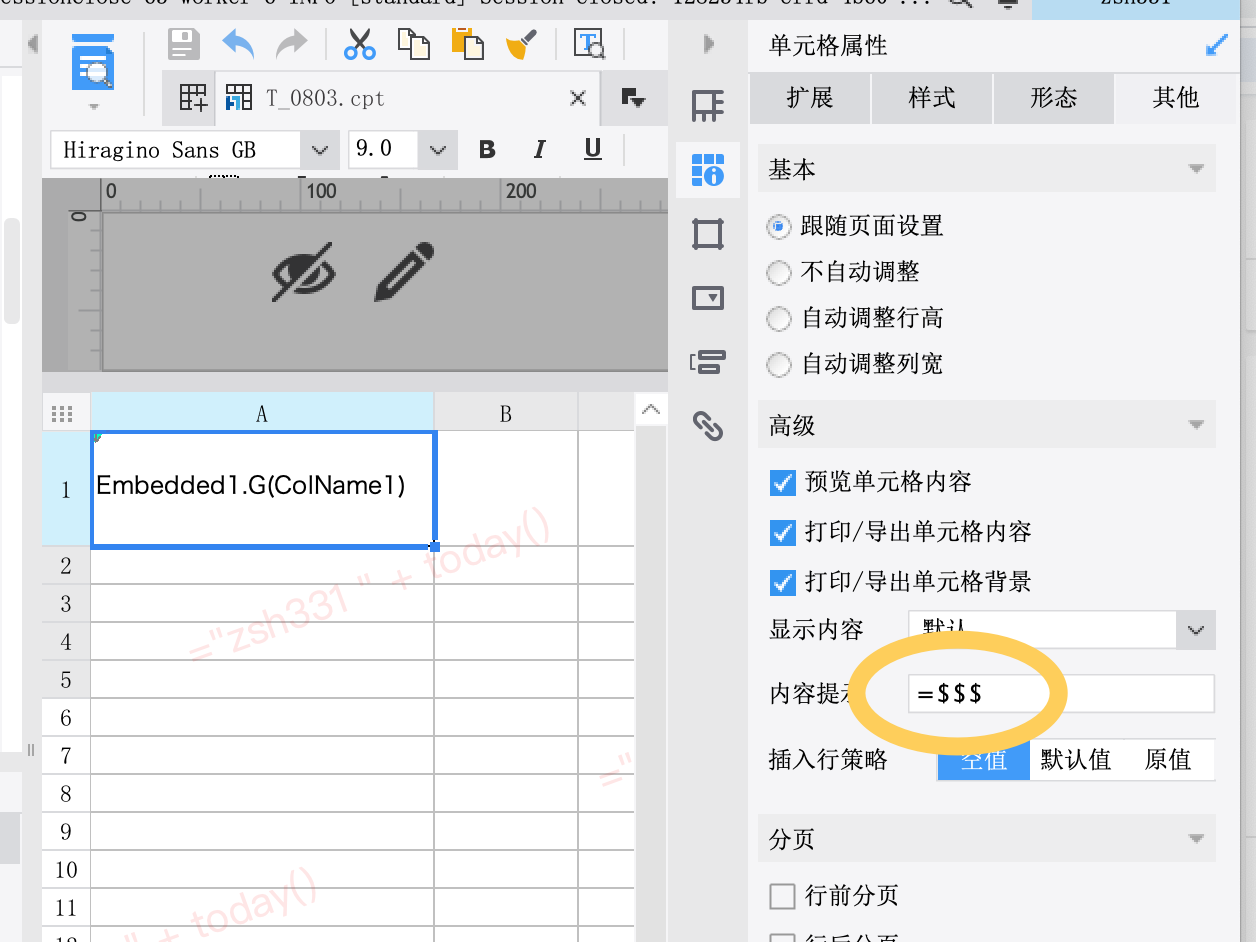Open hyperlink panel icon
The height and width of the screenshot is (942, 1256).
[708, 427]
